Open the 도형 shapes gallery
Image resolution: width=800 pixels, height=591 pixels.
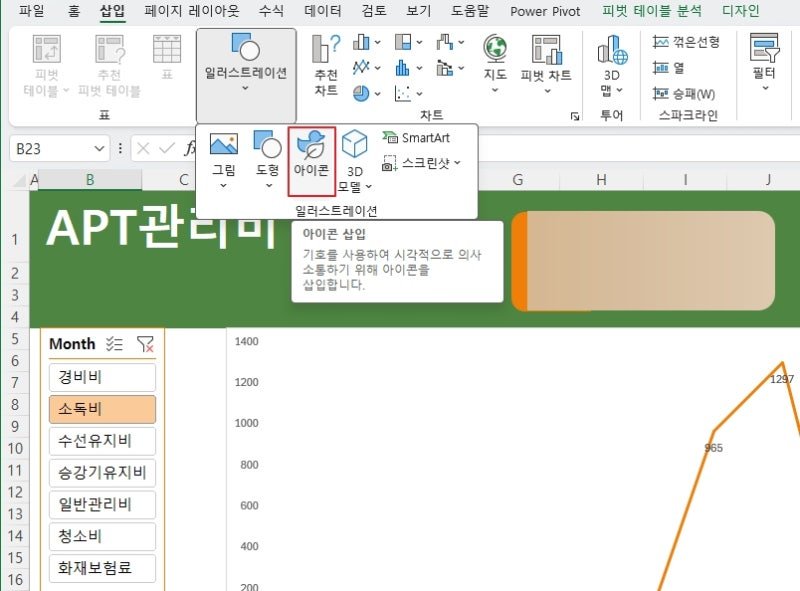[267, 161]
